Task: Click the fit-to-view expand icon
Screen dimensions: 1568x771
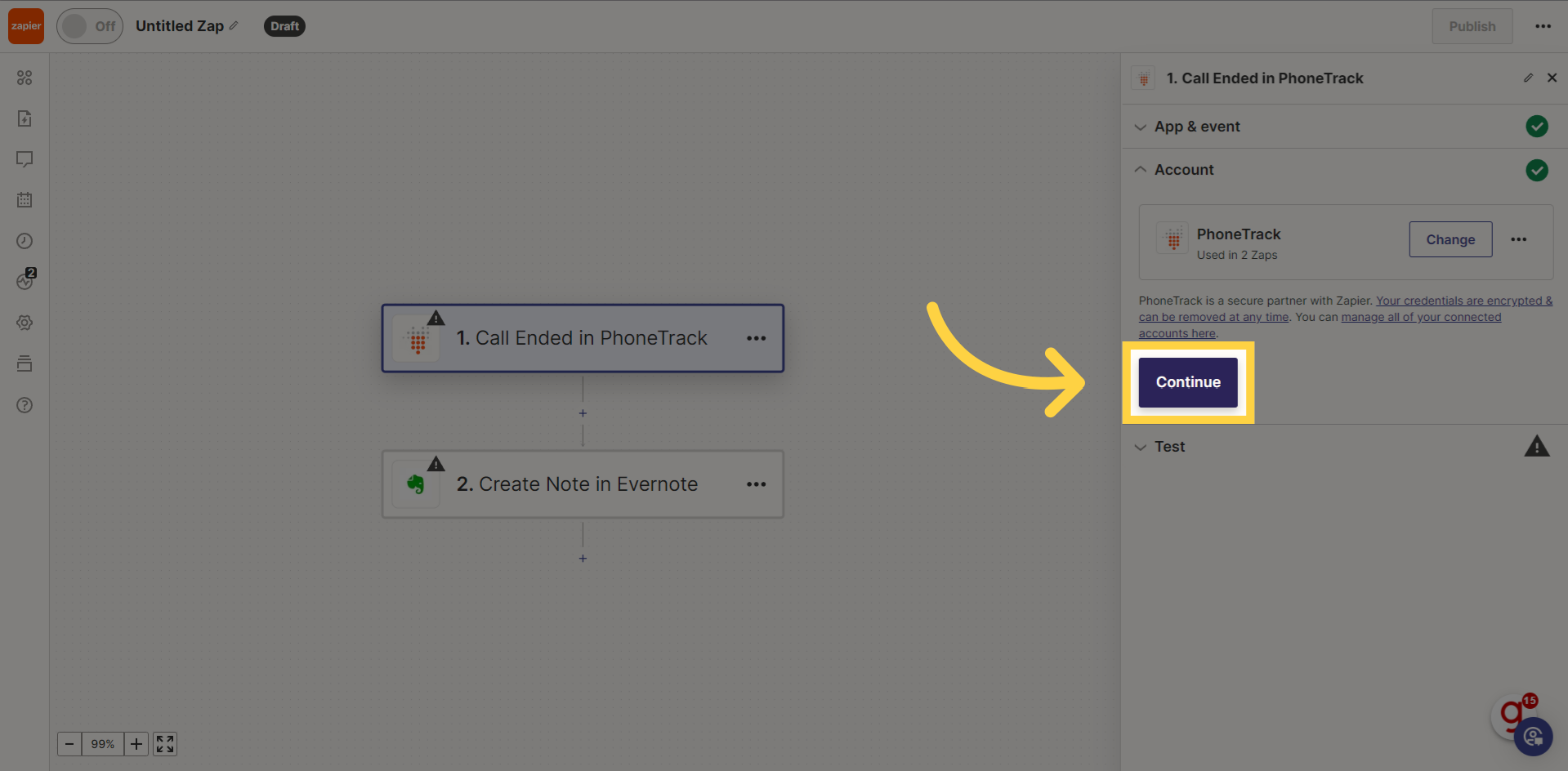Action: point(165,744)
